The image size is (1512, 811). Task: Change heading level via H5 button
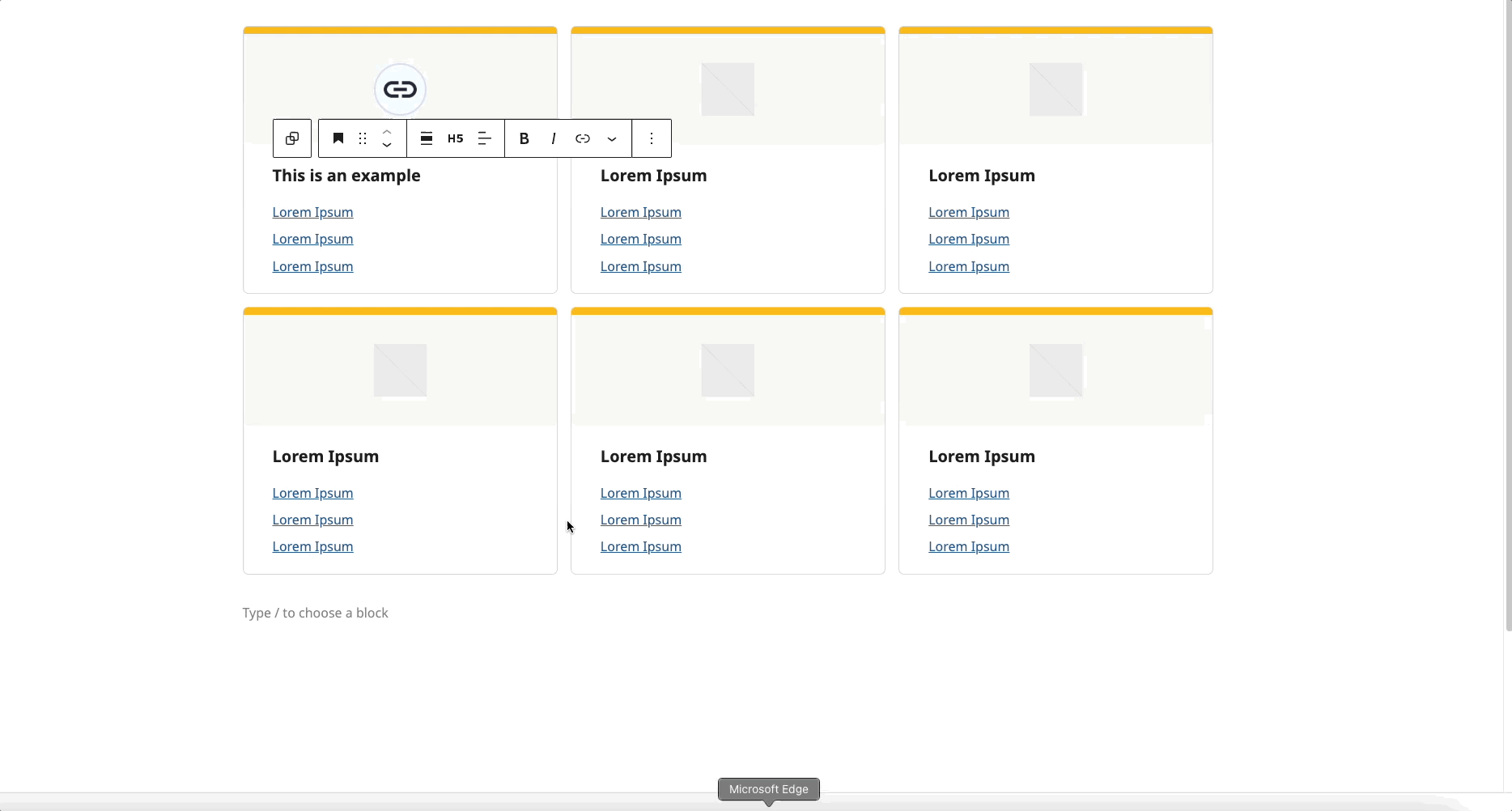point(456,138)
